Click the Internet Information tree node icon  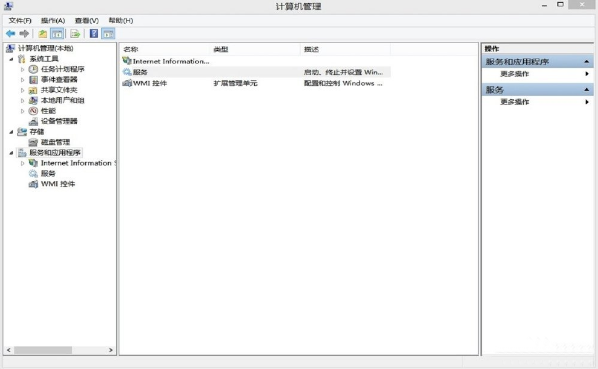point(34,163)
